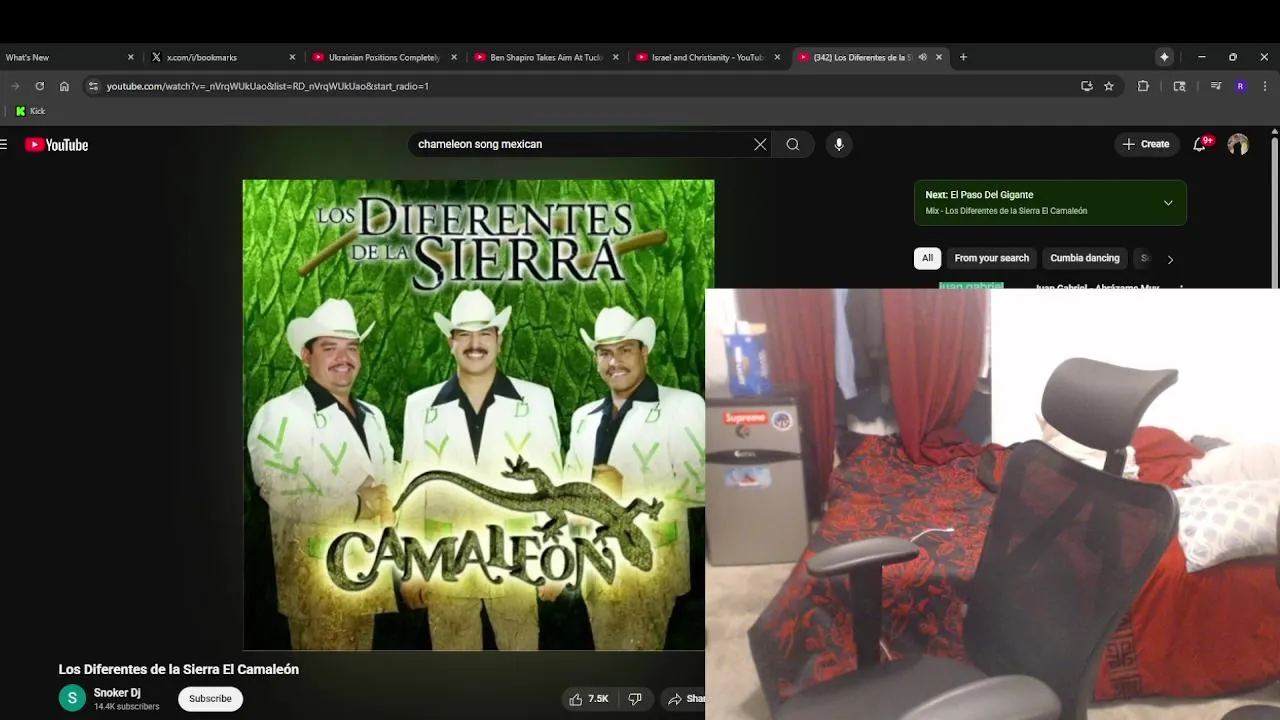
Task: Close the x.com bookmarks tab
Action: click(x=292, y=57)
